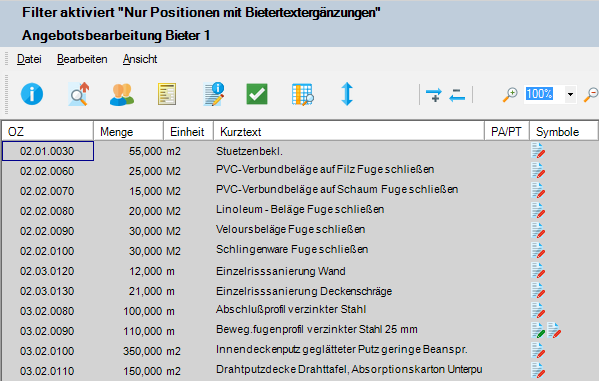This screenshot has width=599, height=381.
Task: Click the yellow document list icon
Action: 167,94
